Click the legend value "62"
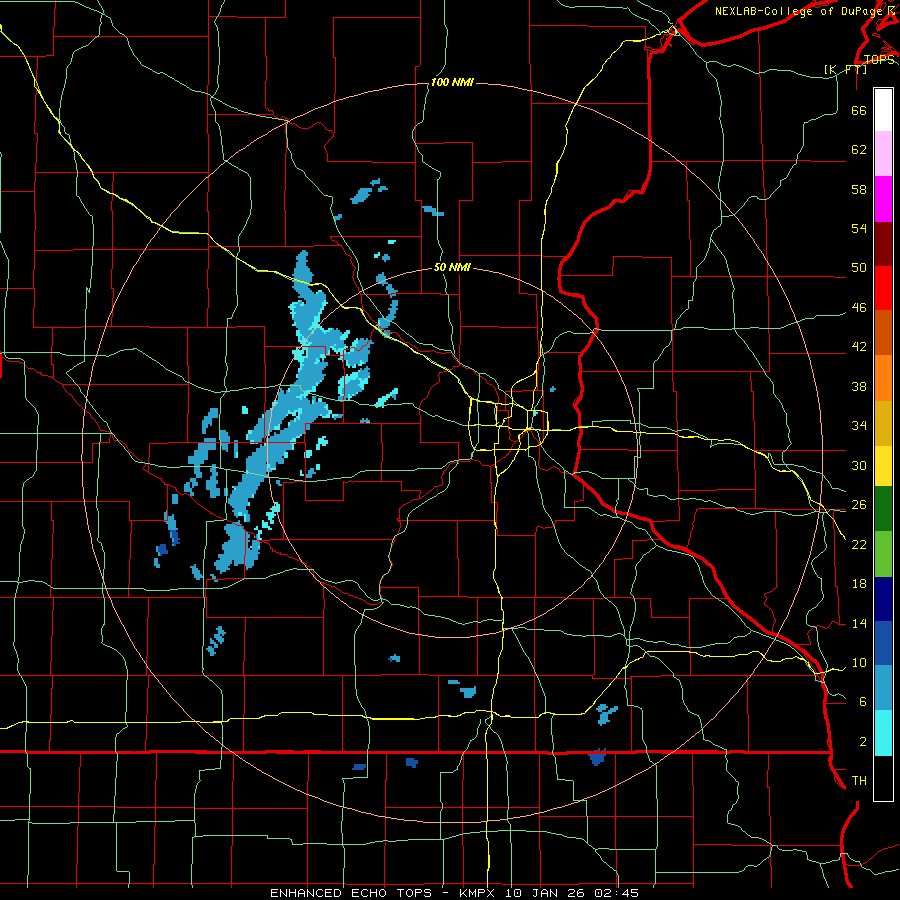Screen dimensions: 900x900 [x=859, y=150]
